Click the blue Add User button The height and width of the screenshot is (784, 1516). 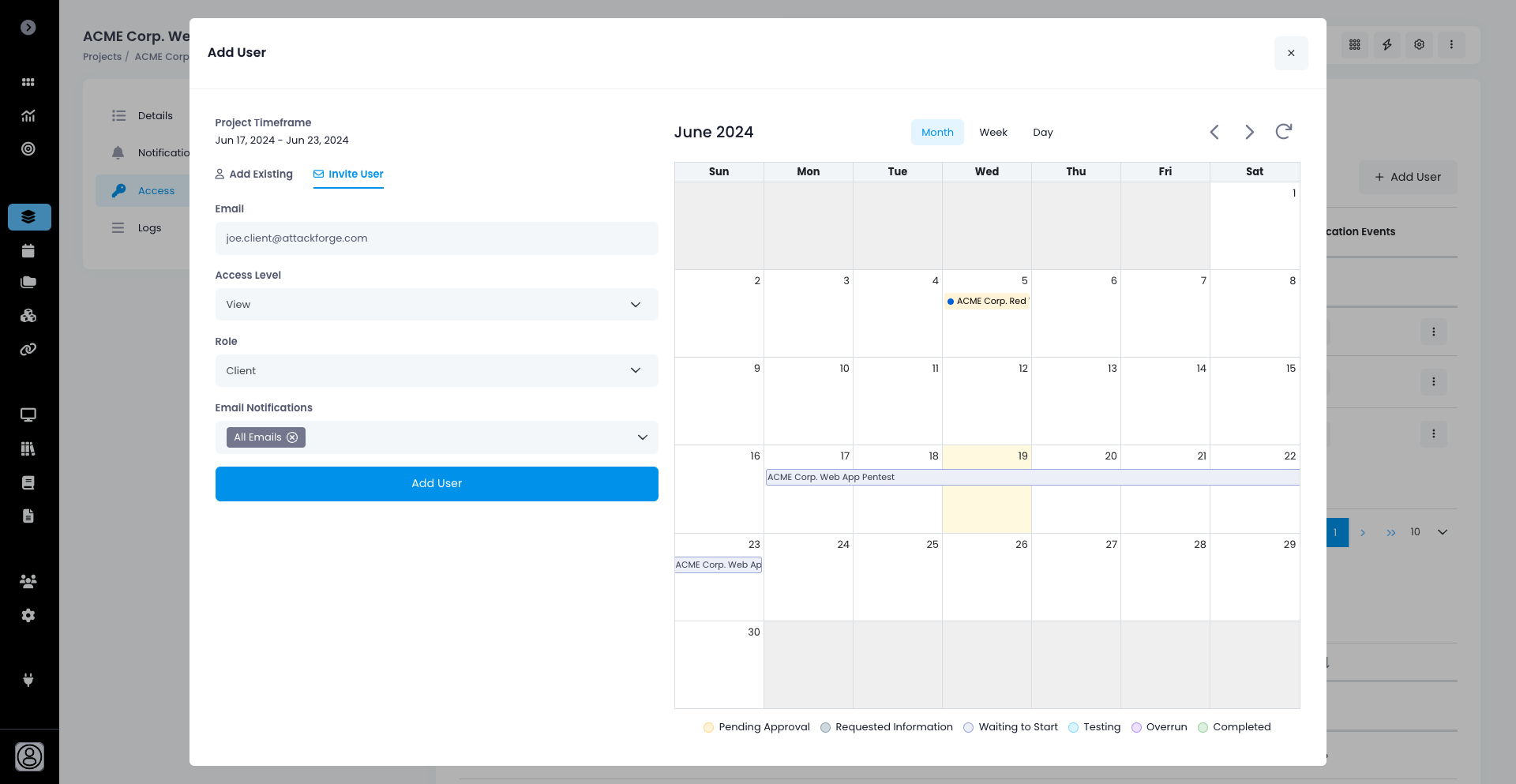pyautogui.click(x=436, y=484)
